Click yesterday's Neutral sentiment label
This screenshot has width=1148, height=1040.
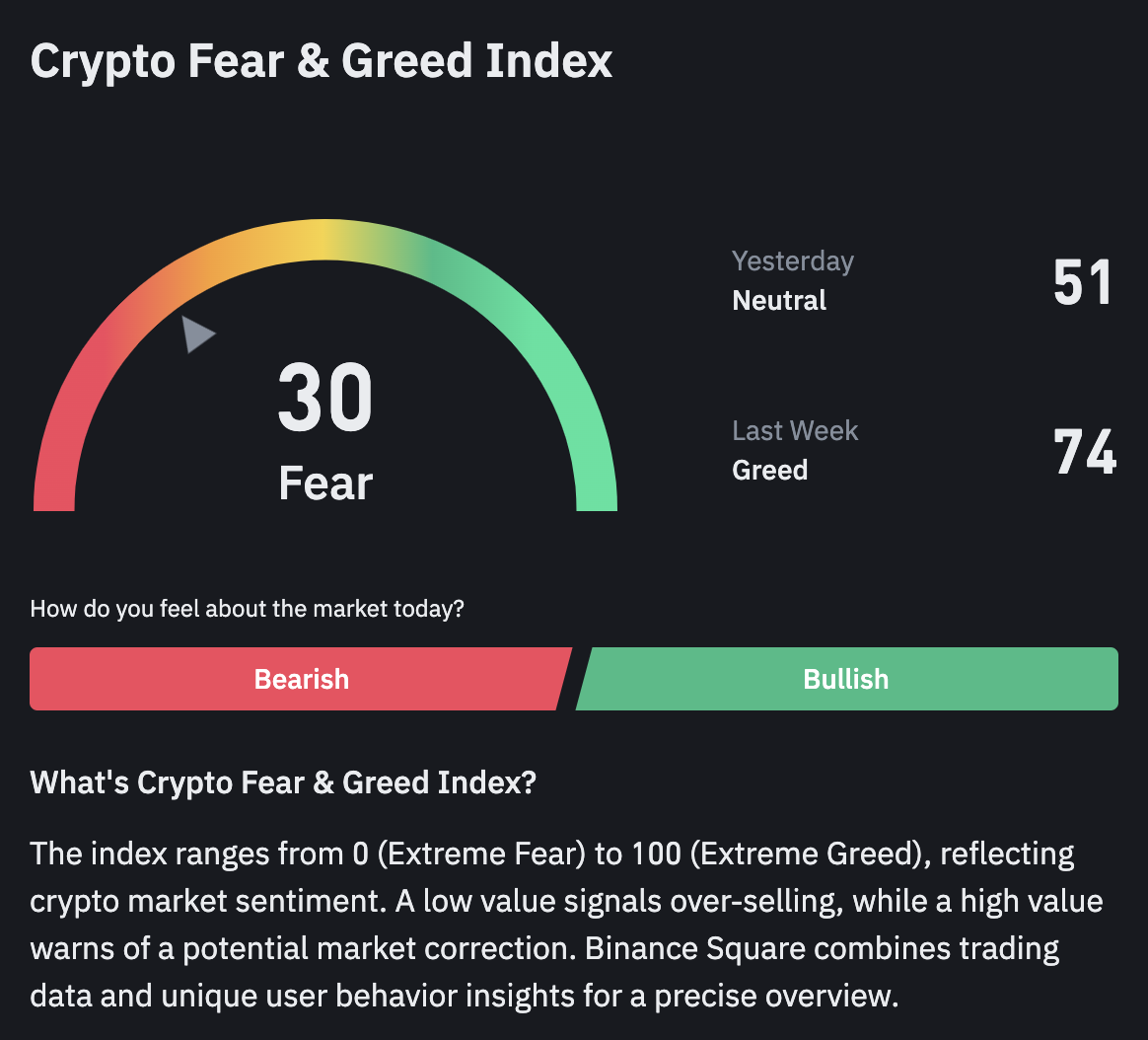(779, 300)
